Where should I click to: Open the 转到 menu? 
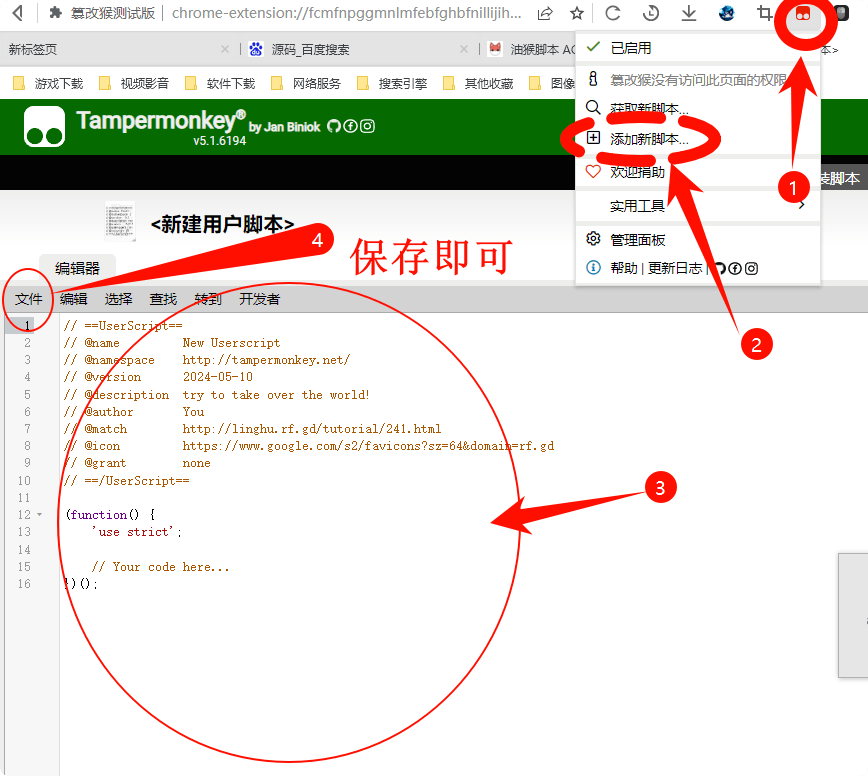coord(208,299)
